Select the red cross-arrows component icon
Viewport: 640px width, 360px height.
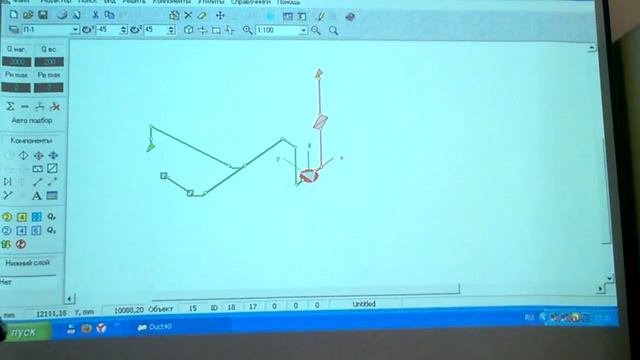[x=38, y=156]
